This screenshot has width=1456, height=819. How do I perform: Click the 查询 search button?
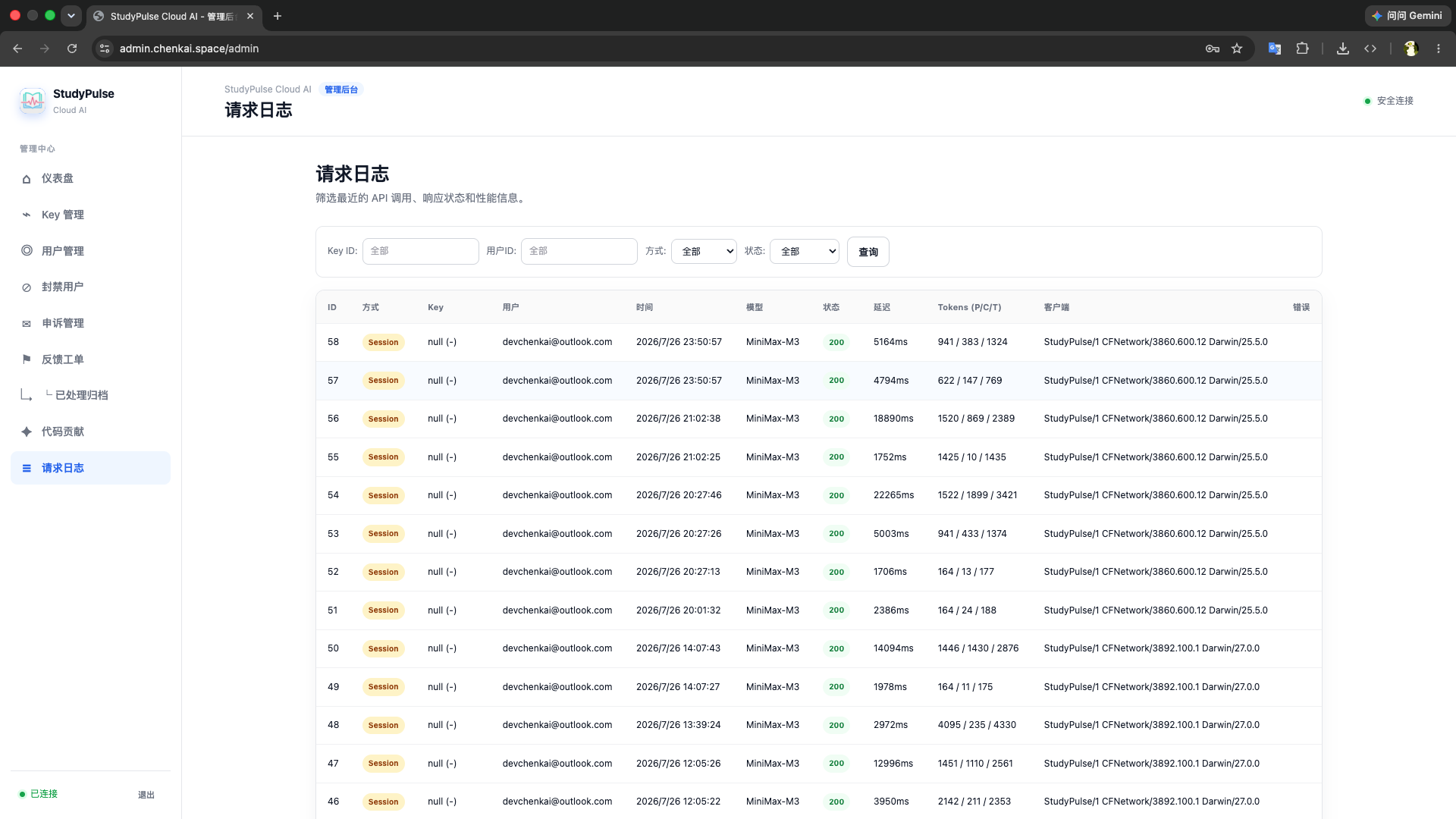[868, 252]
